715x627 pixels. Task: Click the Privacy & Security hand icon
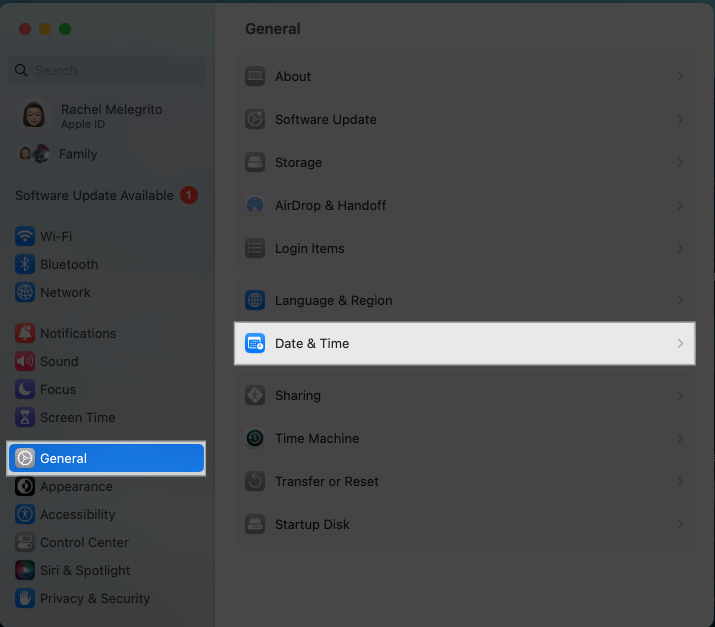pyautogui.click(x=25, y=598)
